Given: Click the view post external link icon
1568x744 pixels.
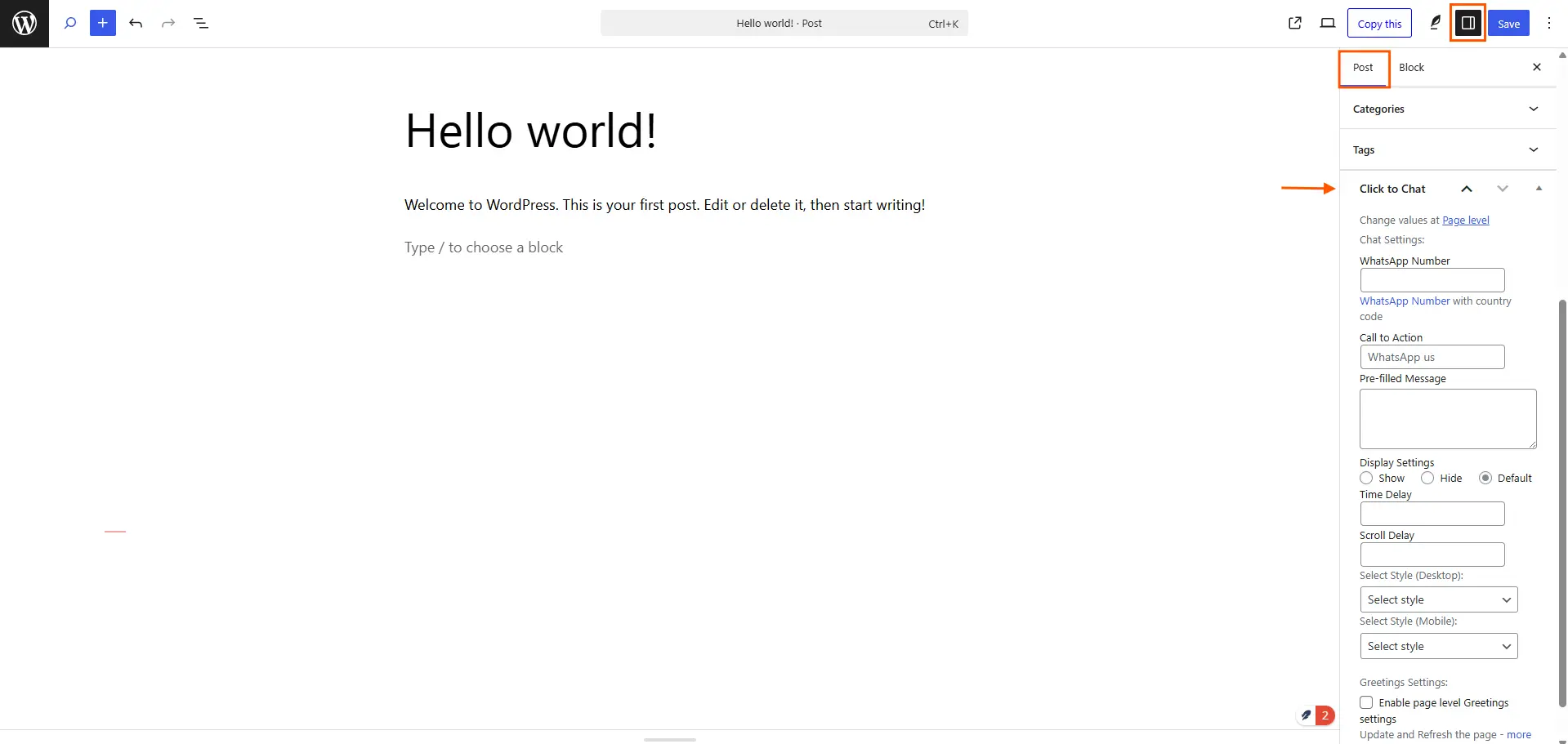Looking at the screenshot, I should pyautogui.click(x=1295, y=24).
